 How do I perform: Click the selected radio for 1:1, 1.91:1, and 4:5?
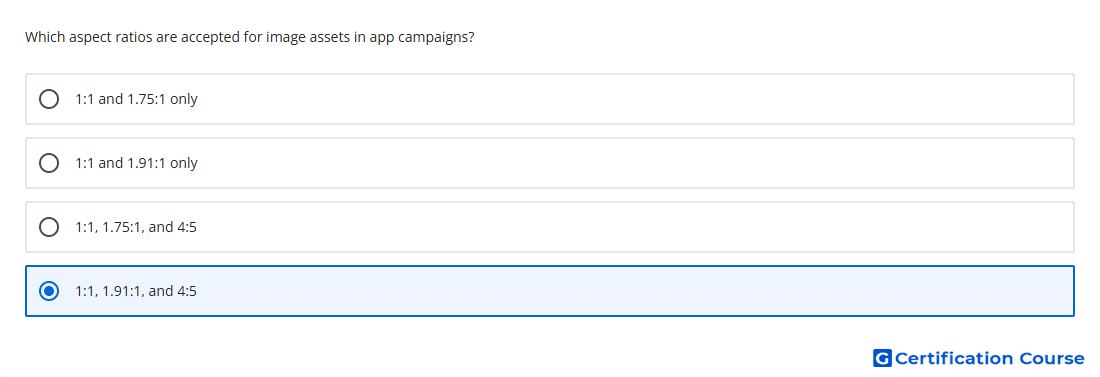[49, 291]
